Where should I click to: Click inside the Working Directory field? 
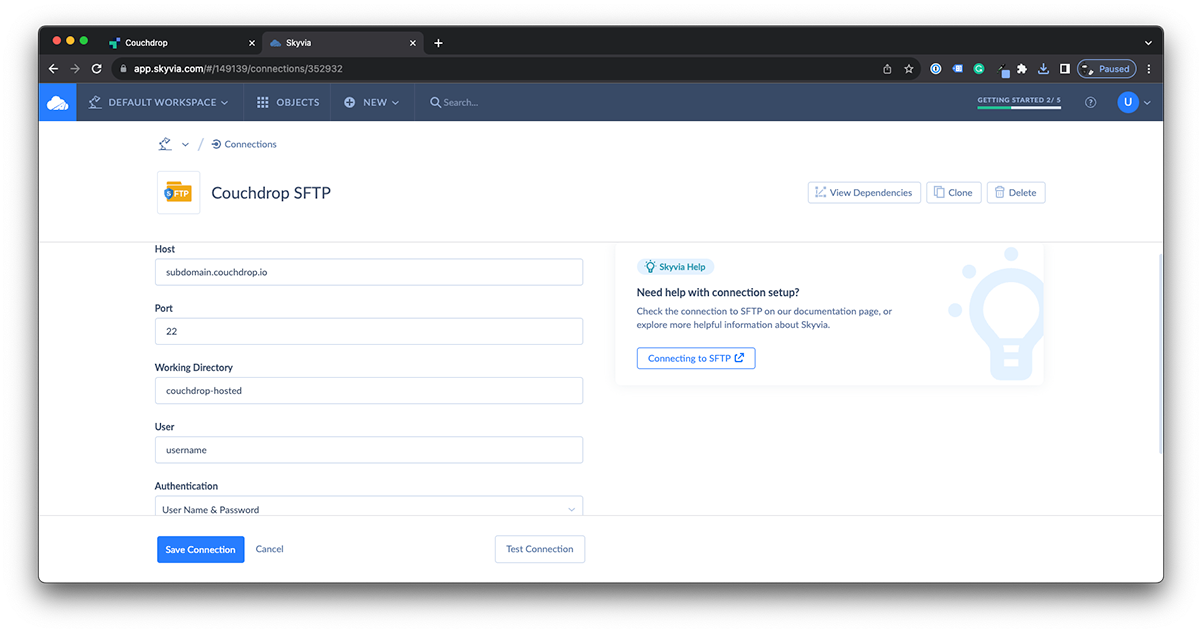(368, 390)
